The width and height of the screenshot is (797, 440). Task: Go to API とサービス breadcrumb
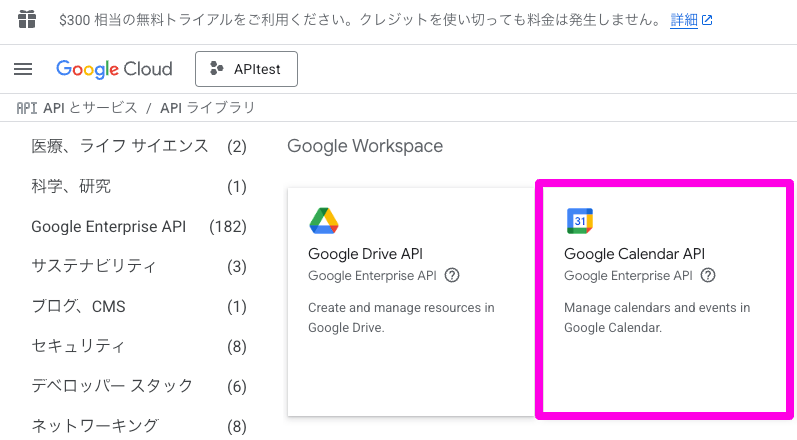tap(90, 108)
